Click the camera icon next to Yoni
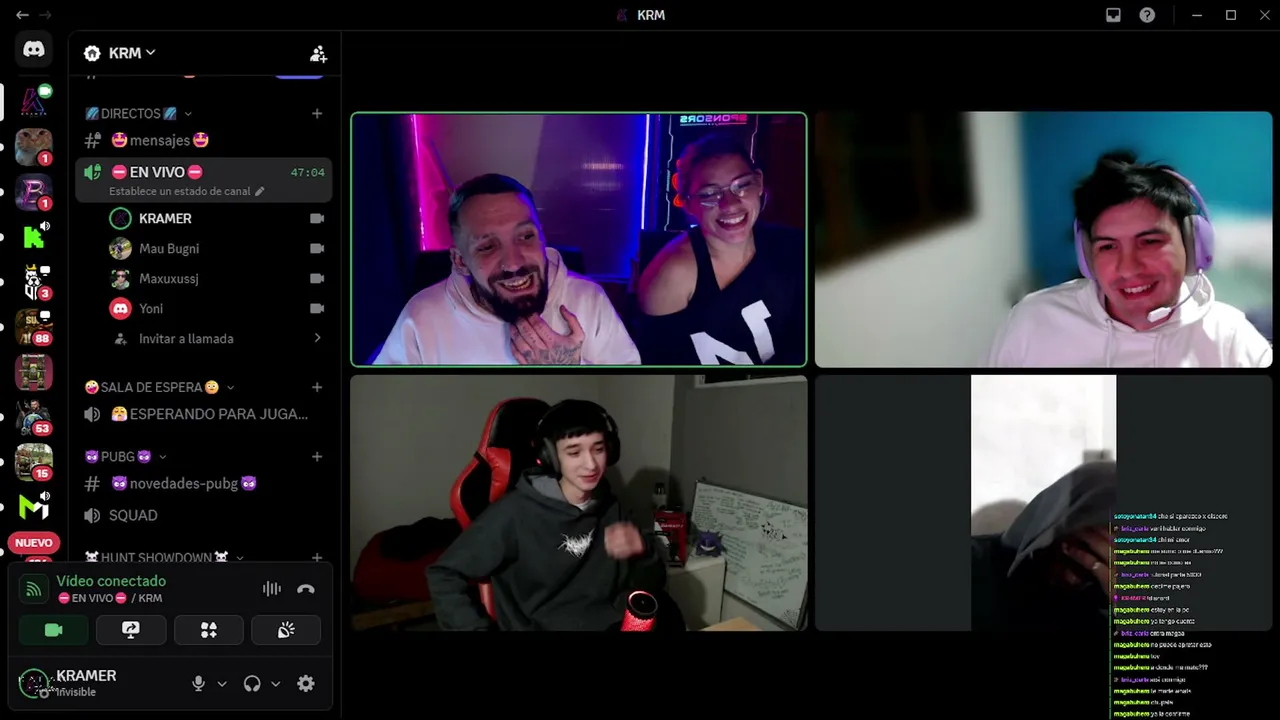This screenshot has width=1280, height=720. pyautogui.click(x=317, y=308)
